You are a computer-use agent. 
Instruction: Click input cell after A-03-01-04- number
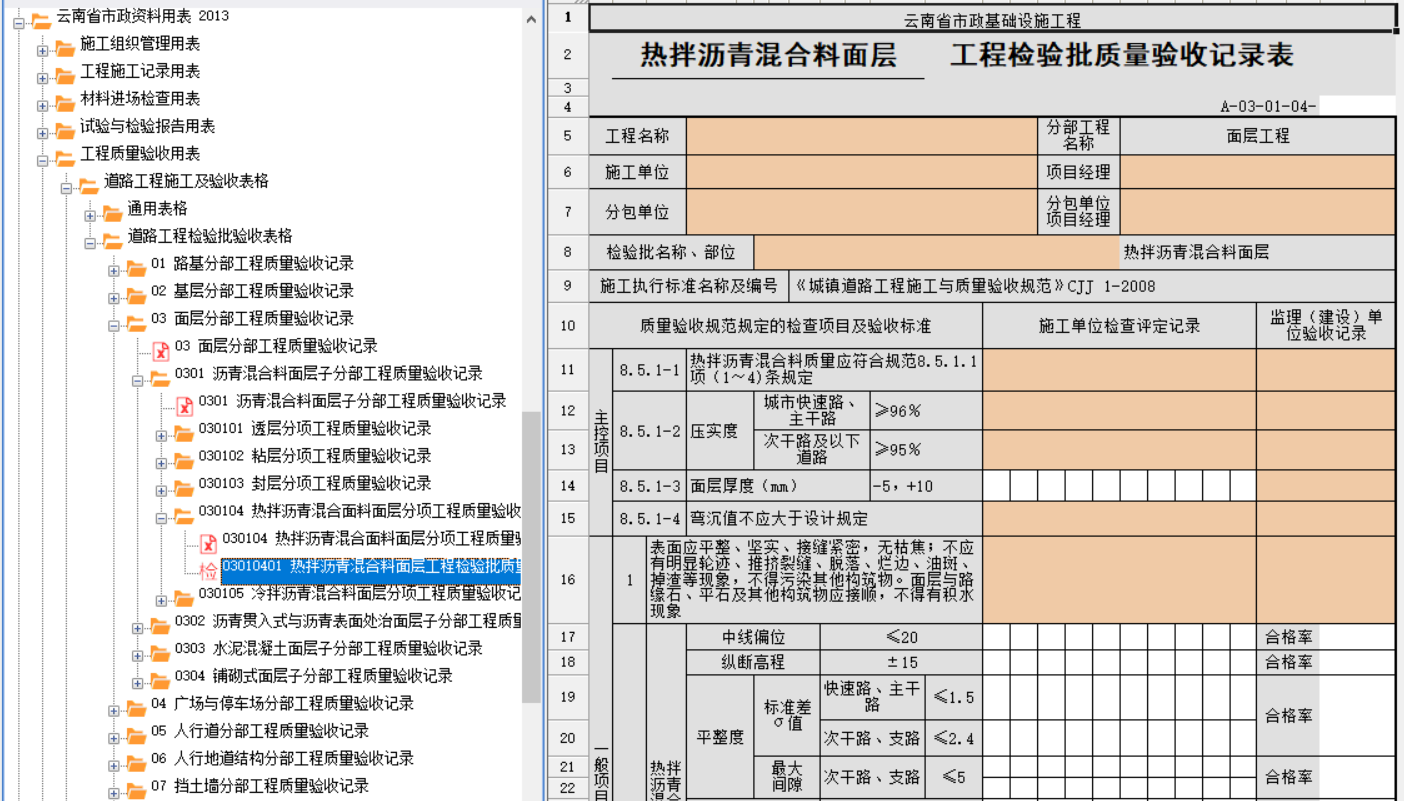click(1356, 106)
